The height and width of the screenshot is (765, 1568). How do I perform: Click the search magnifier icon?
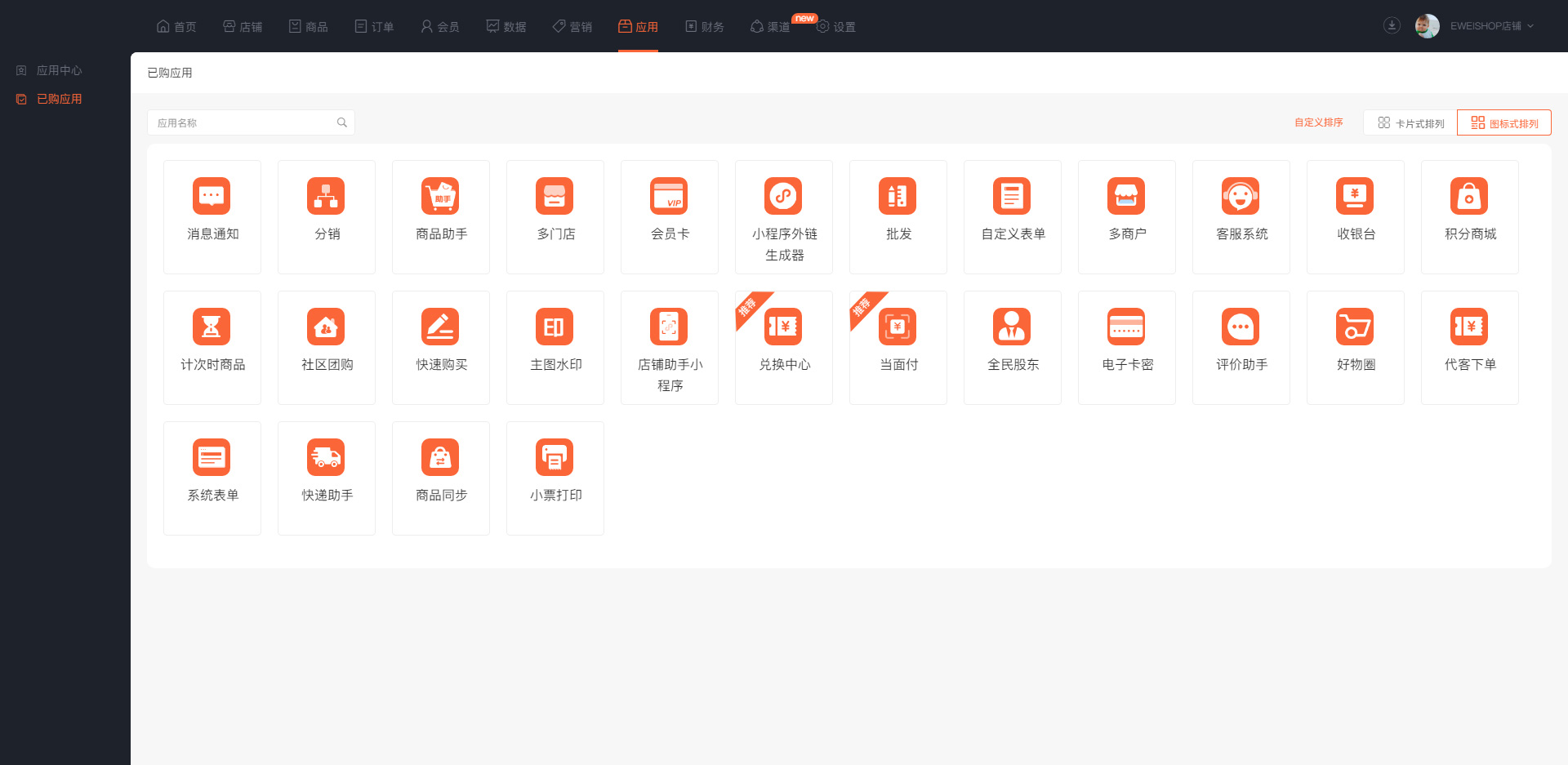pos(342,123)
